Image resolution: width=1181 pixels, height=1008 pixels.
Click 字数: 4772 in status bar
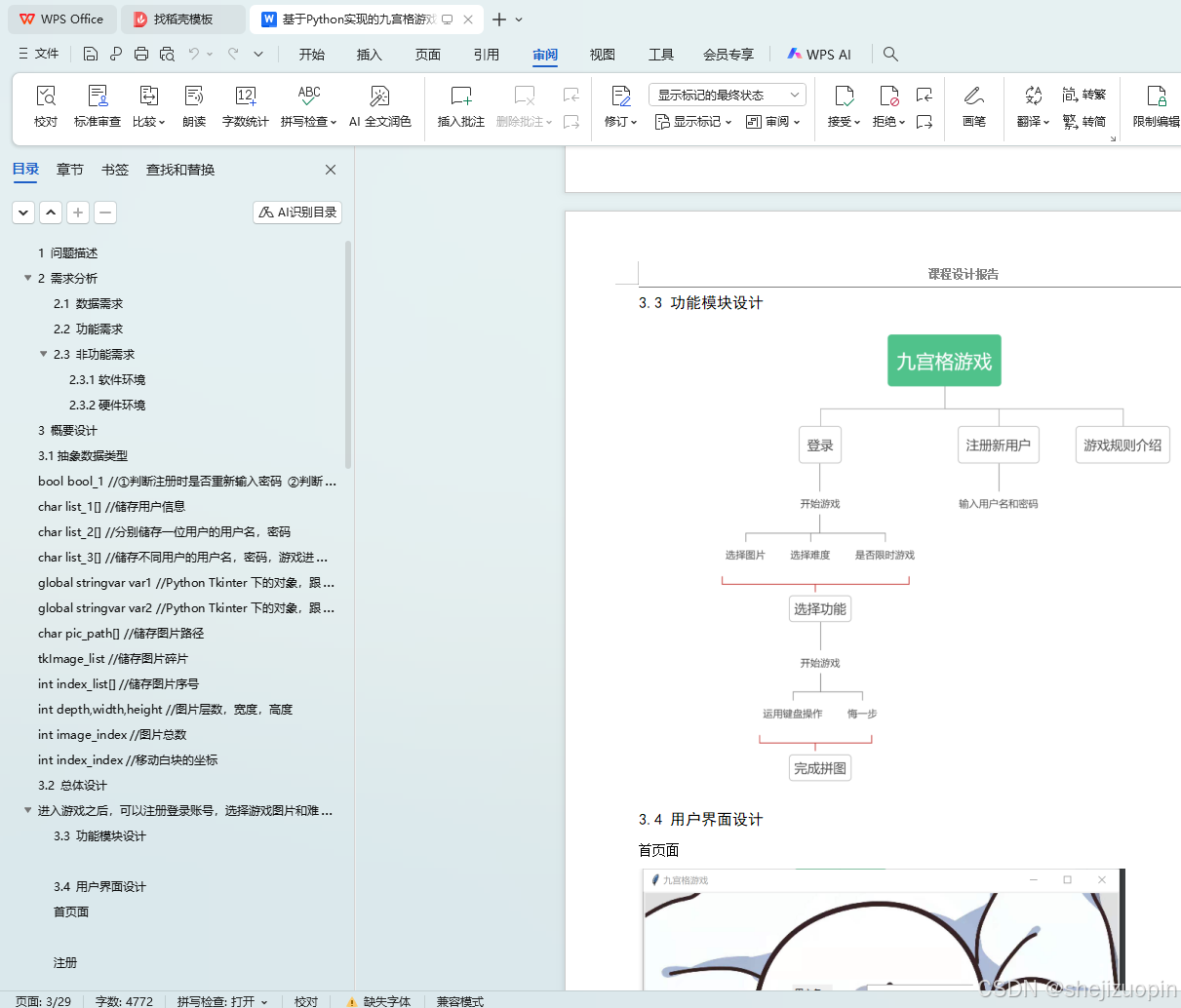(124, 1001)
